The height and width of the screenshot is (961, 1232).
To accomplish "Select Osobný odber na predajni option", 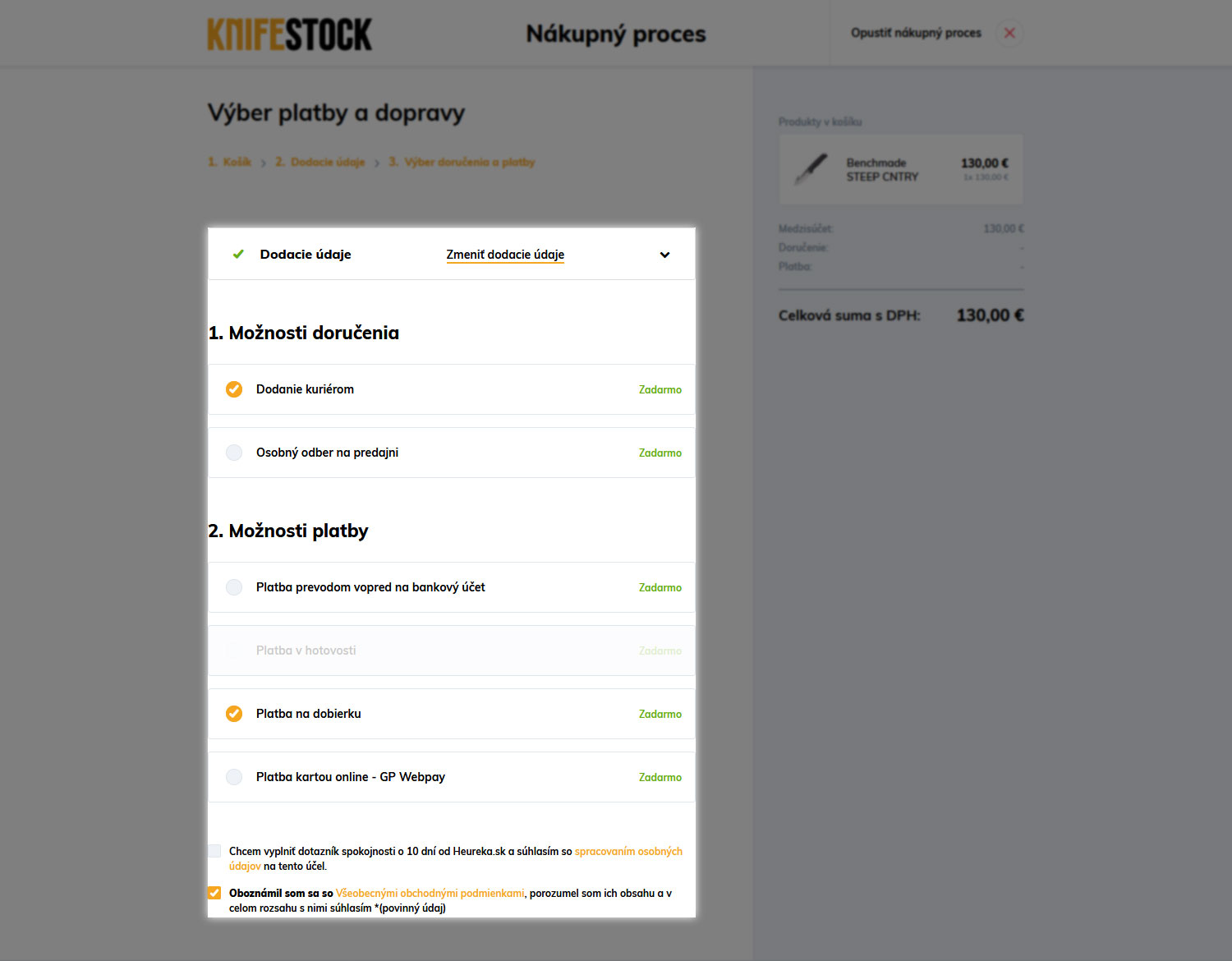I will point(234,453).
